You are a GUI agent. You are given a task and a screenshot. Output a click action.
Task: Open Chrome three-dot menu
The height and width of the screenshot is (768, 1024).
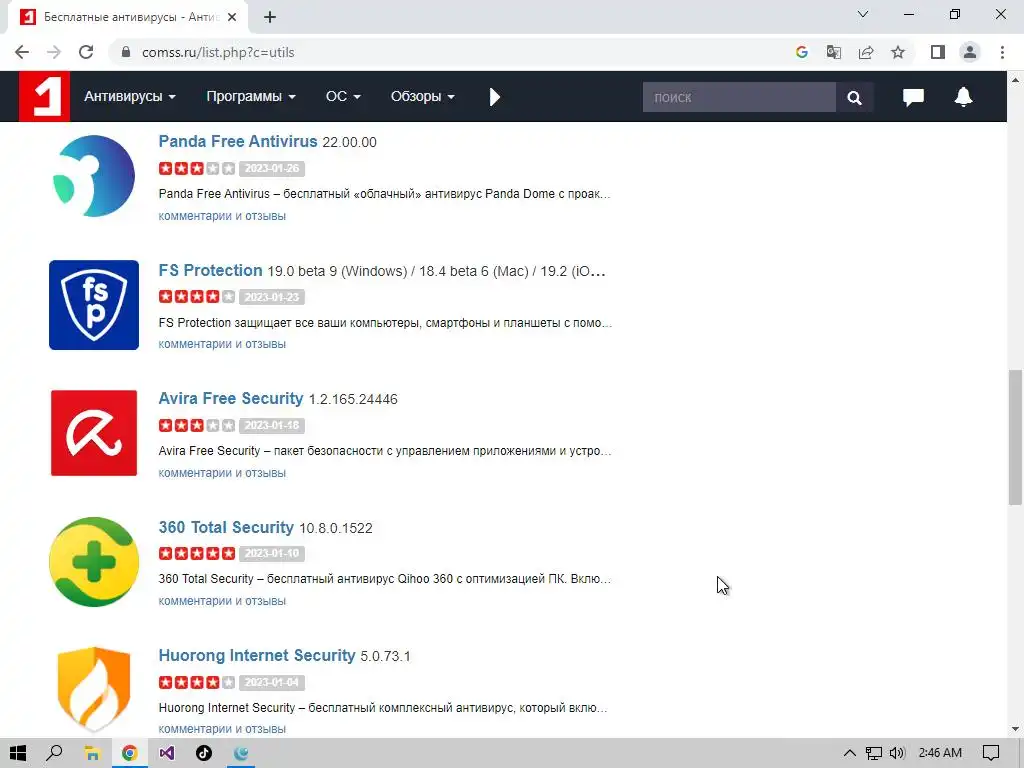[x=1002, y=52]
